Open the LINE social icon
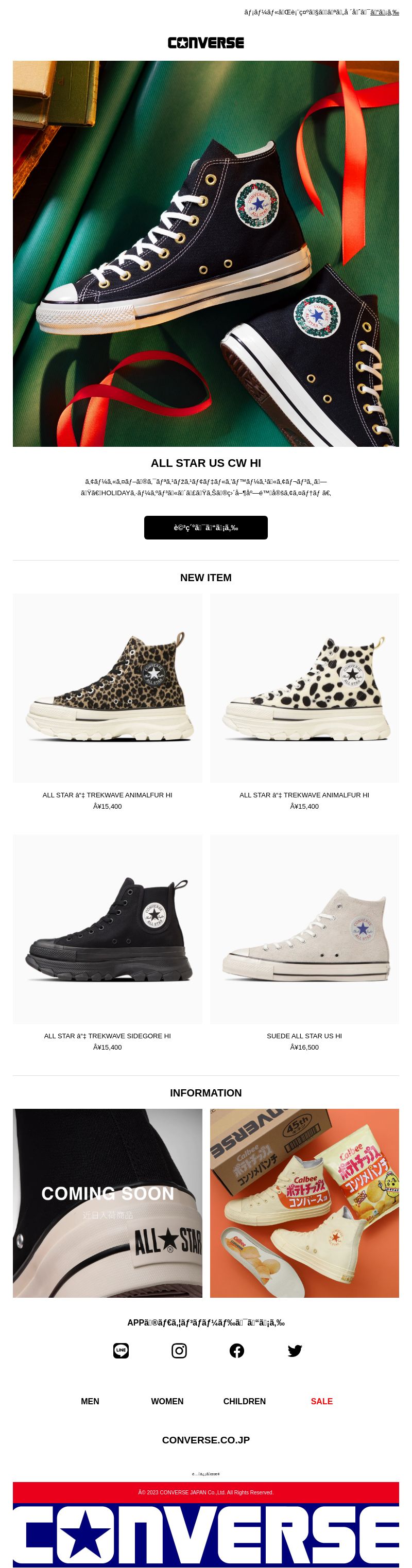The width and height of the screenshot is (412, 1568). click(121, 1351)
